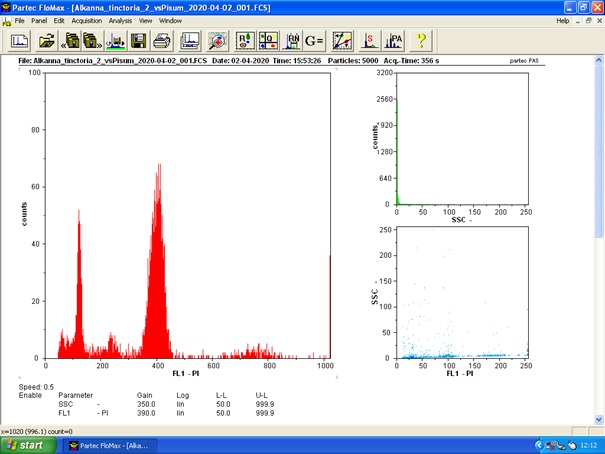Click the acquisition start icon with green bar

(115, 41)
